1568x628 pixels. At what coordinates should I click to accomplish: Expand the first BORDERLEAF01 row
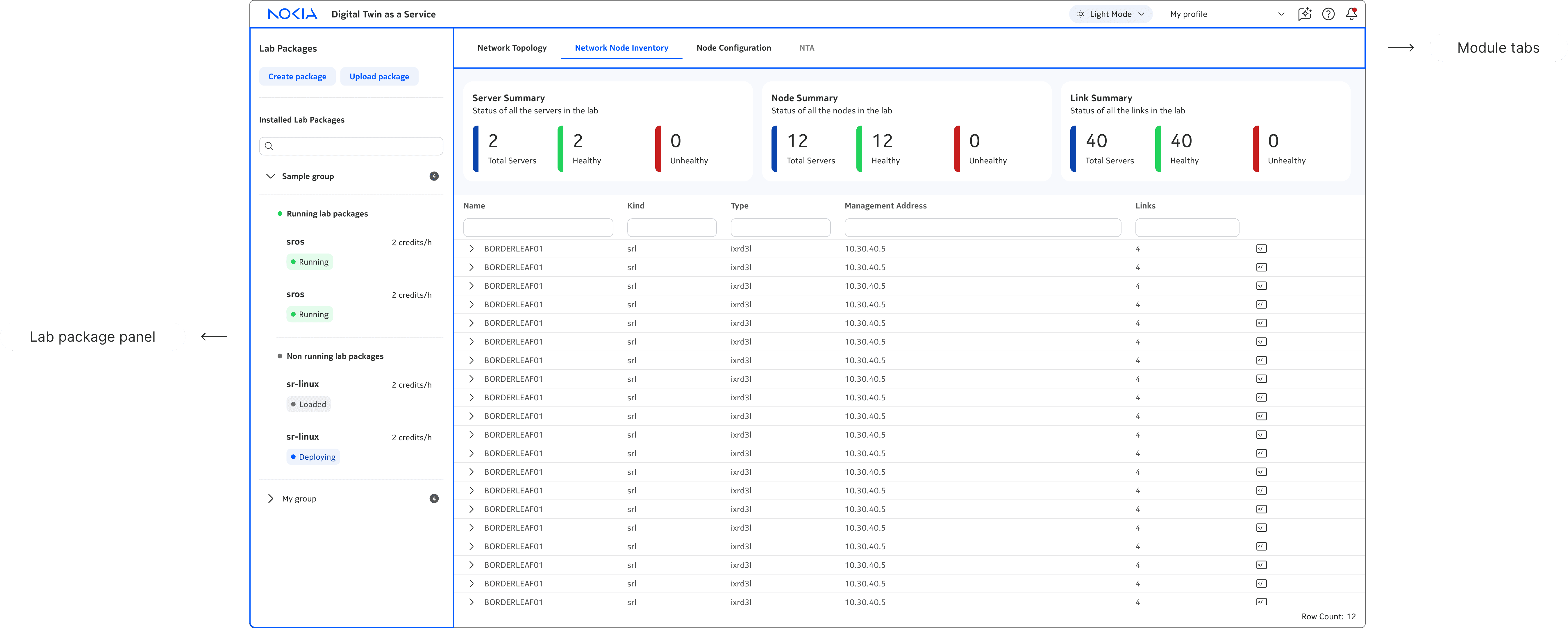tap(471, 248)
